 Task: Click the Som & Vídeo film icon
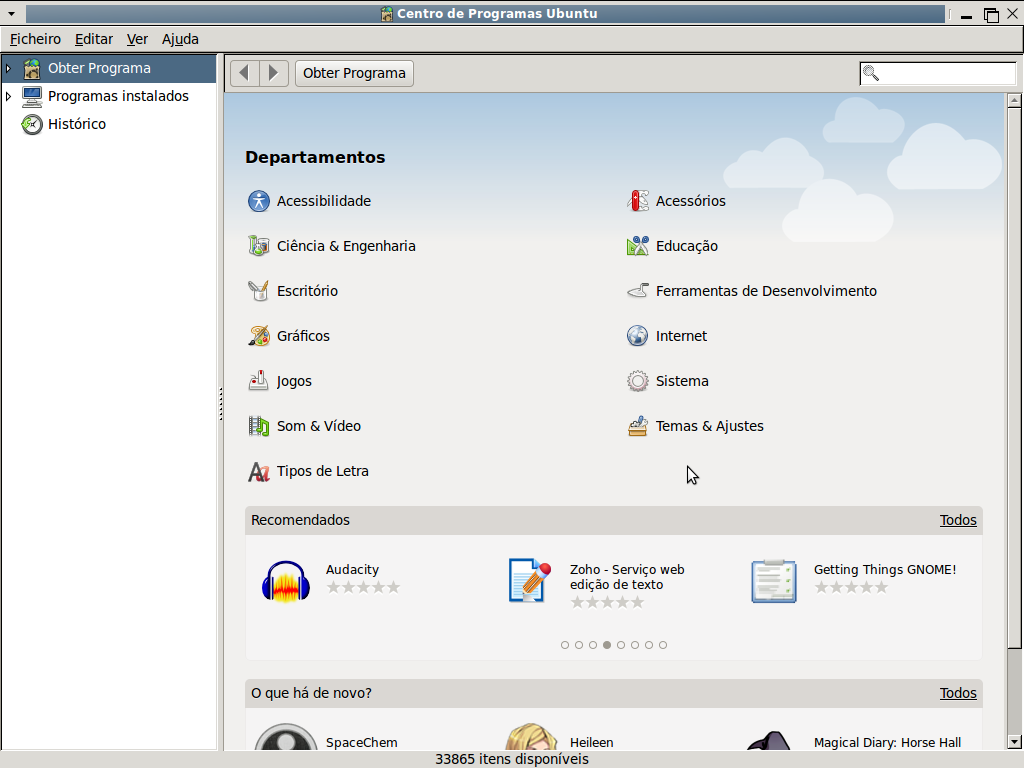pyautogui.click(x=259, y=426)
